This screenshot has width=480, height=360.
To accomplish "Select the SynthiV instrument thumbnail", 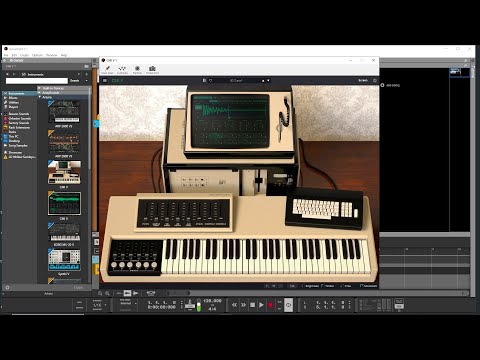I will (x=64, y=259).
